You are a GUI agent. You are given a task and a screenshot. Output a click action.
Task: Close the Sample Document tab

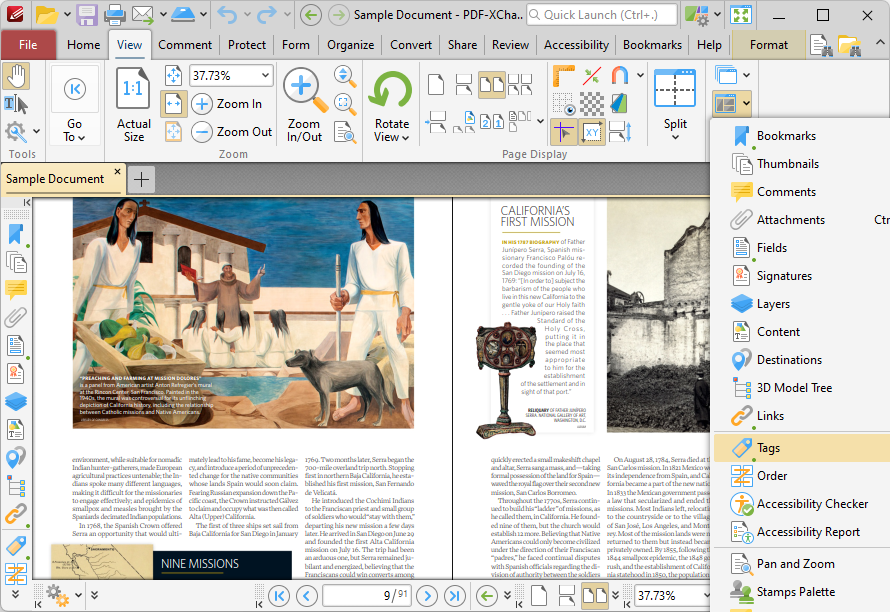(117, 171)
